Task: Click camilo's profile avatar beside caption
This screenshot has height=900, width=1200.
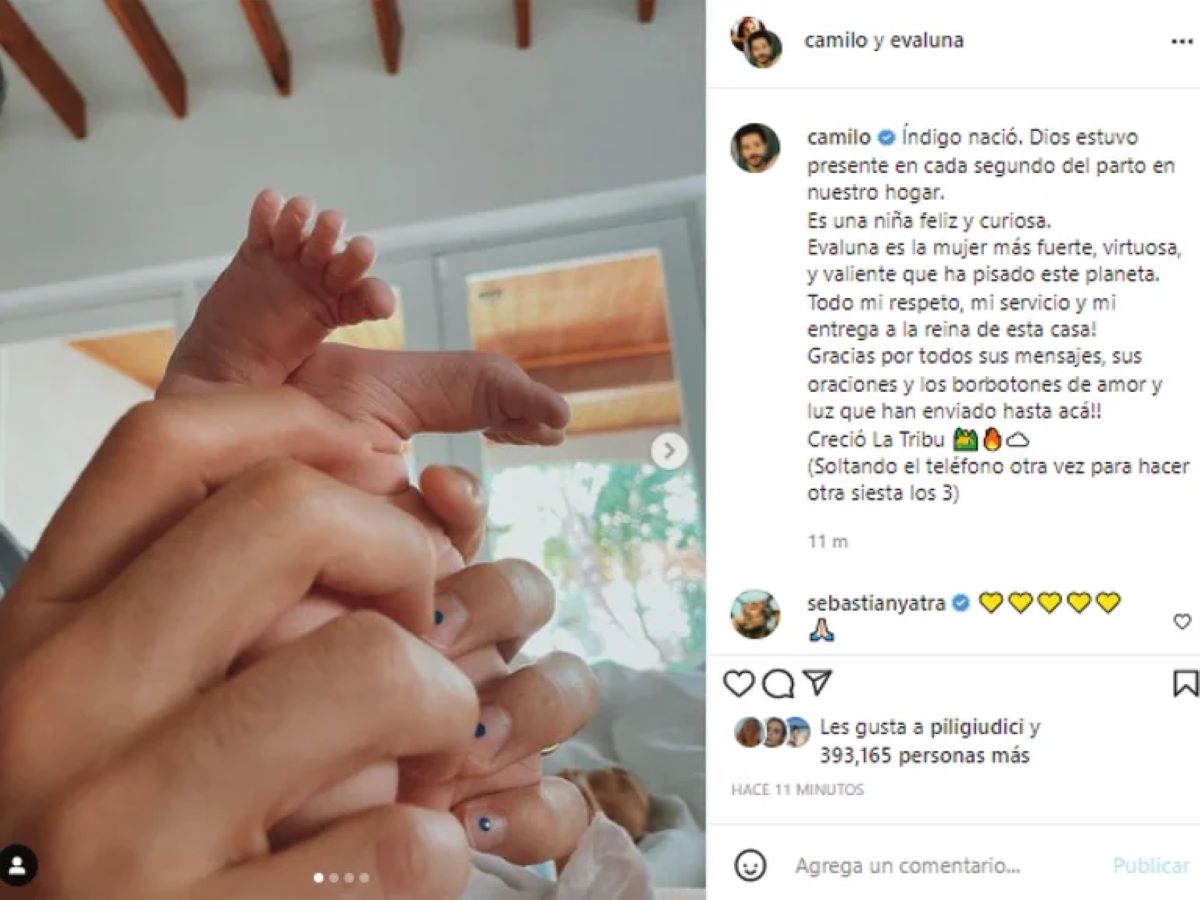Action: pyautogui.click(x=755, y=149)
